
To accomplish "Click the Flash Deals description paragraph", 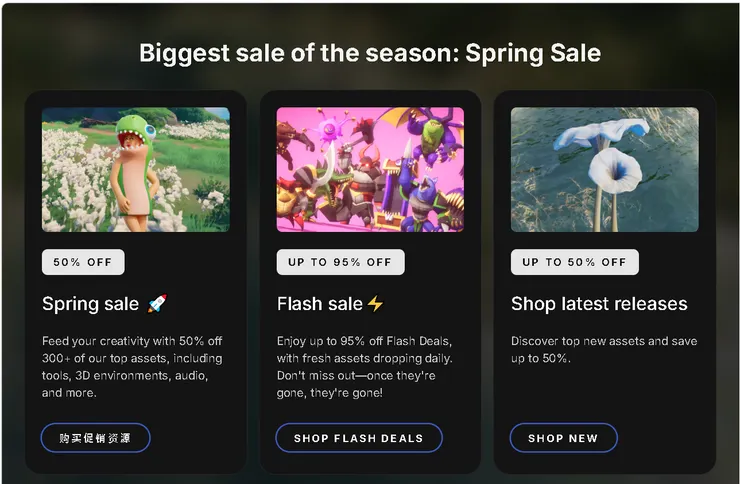I will point(365,367).
